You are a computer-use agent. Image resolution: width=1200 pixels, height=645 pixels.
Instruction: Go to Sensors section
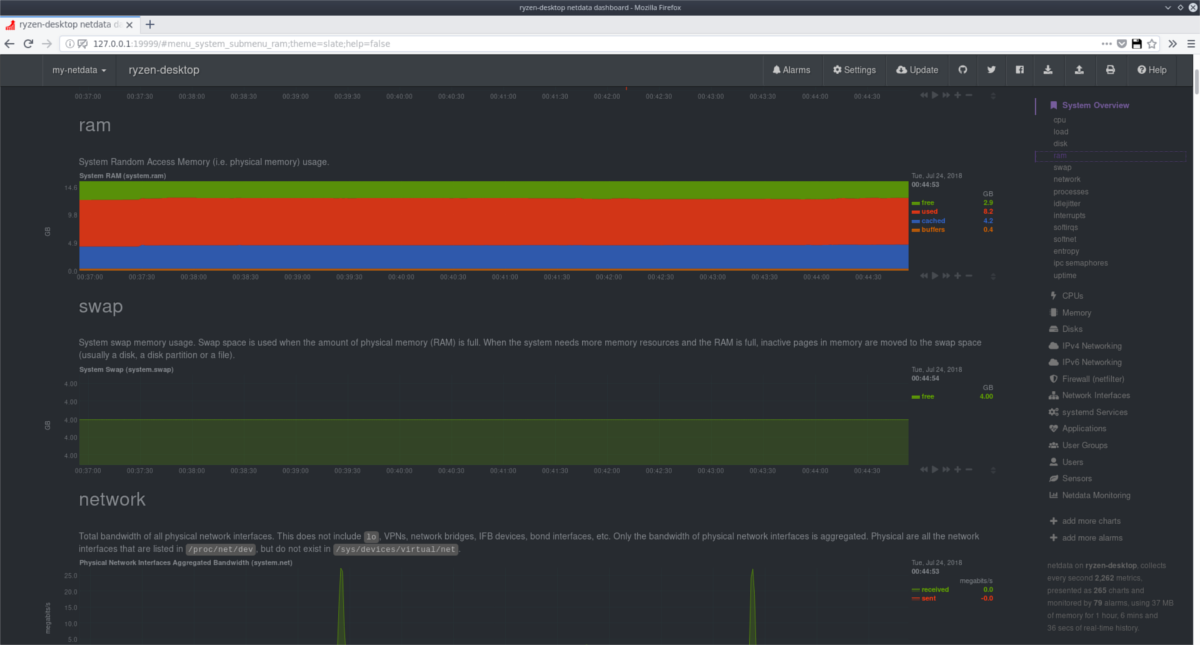[1069, 479]
